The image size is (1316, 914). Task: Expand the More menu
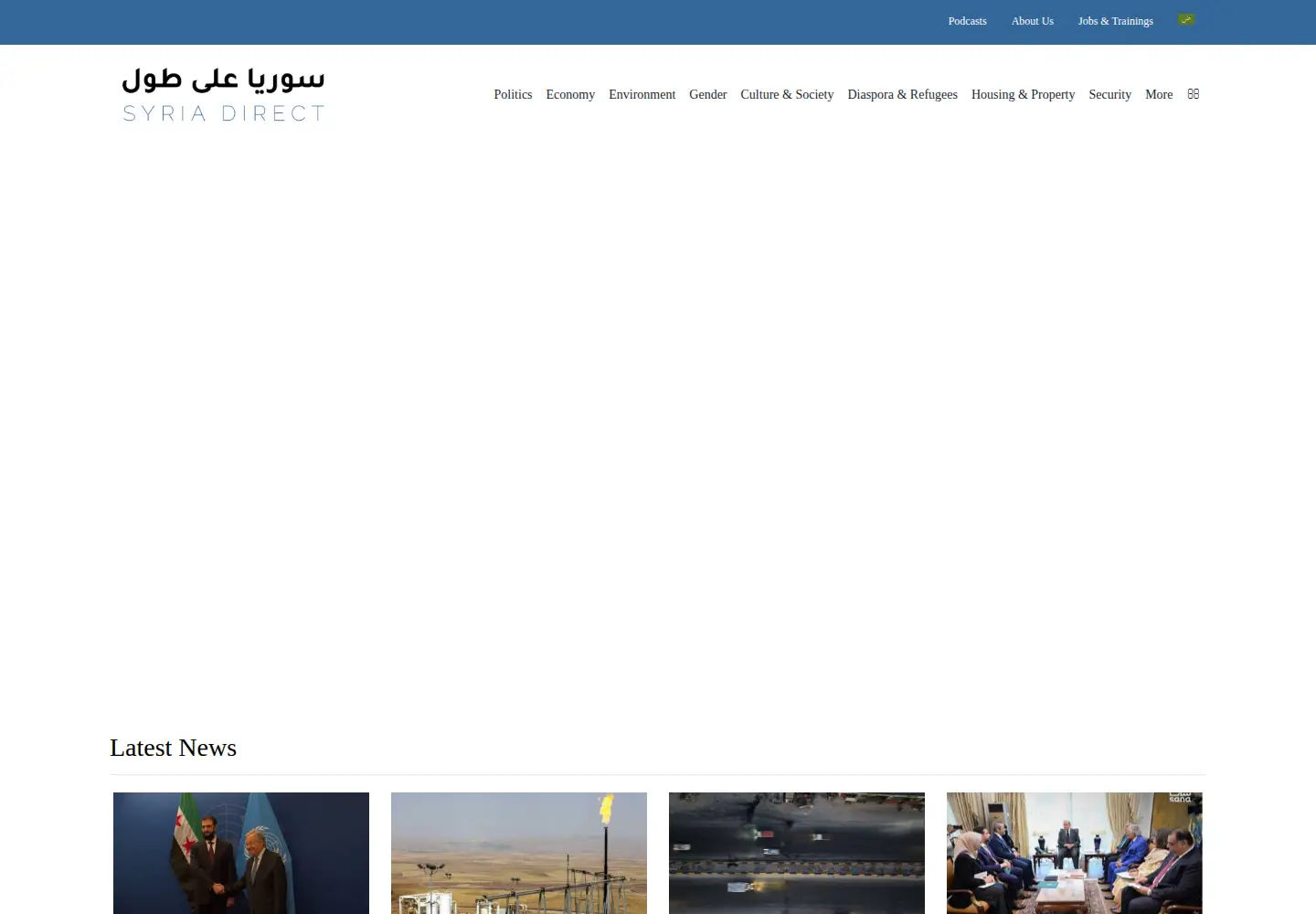click(x=1159, y=94)
